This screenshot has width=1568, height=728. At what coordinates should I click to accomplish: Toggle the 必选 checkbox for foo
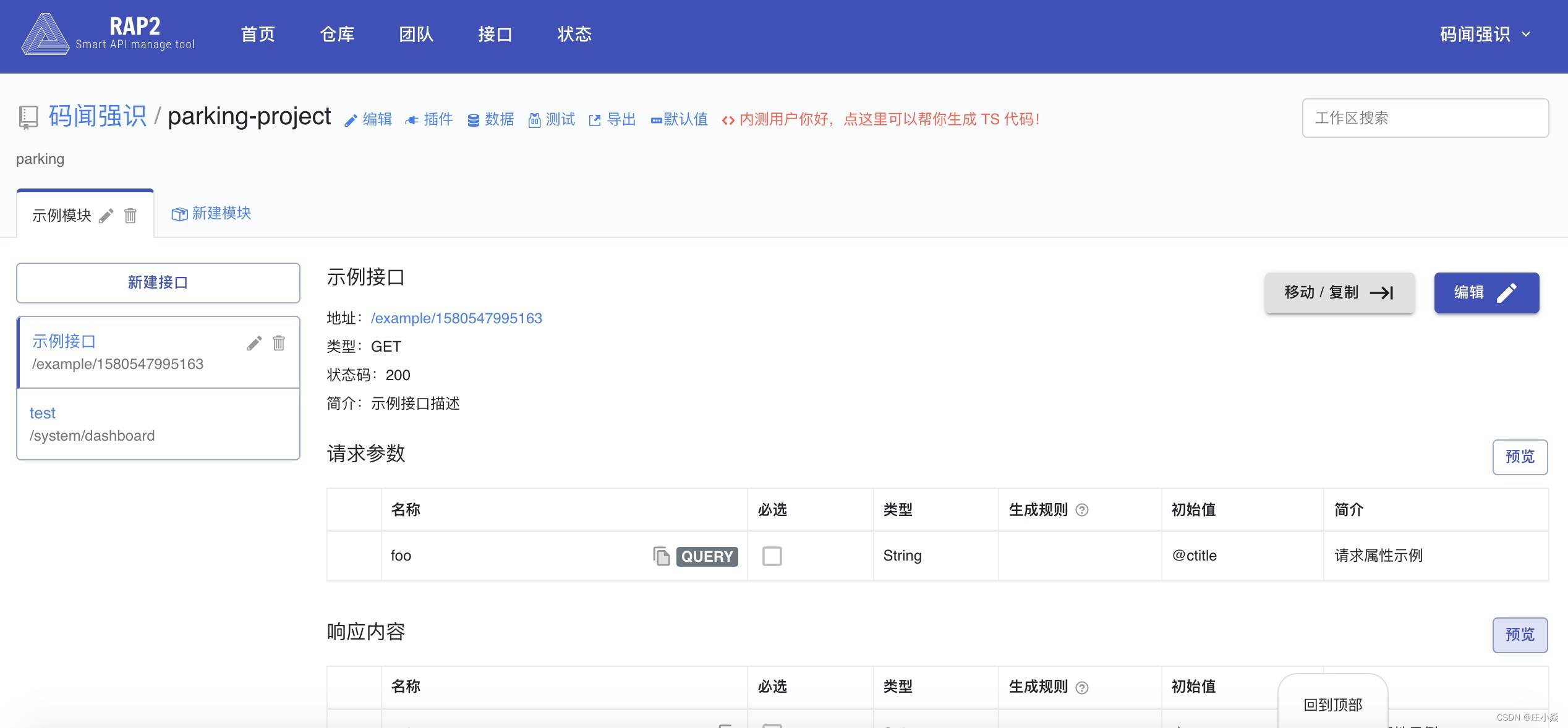pos(772,556)
